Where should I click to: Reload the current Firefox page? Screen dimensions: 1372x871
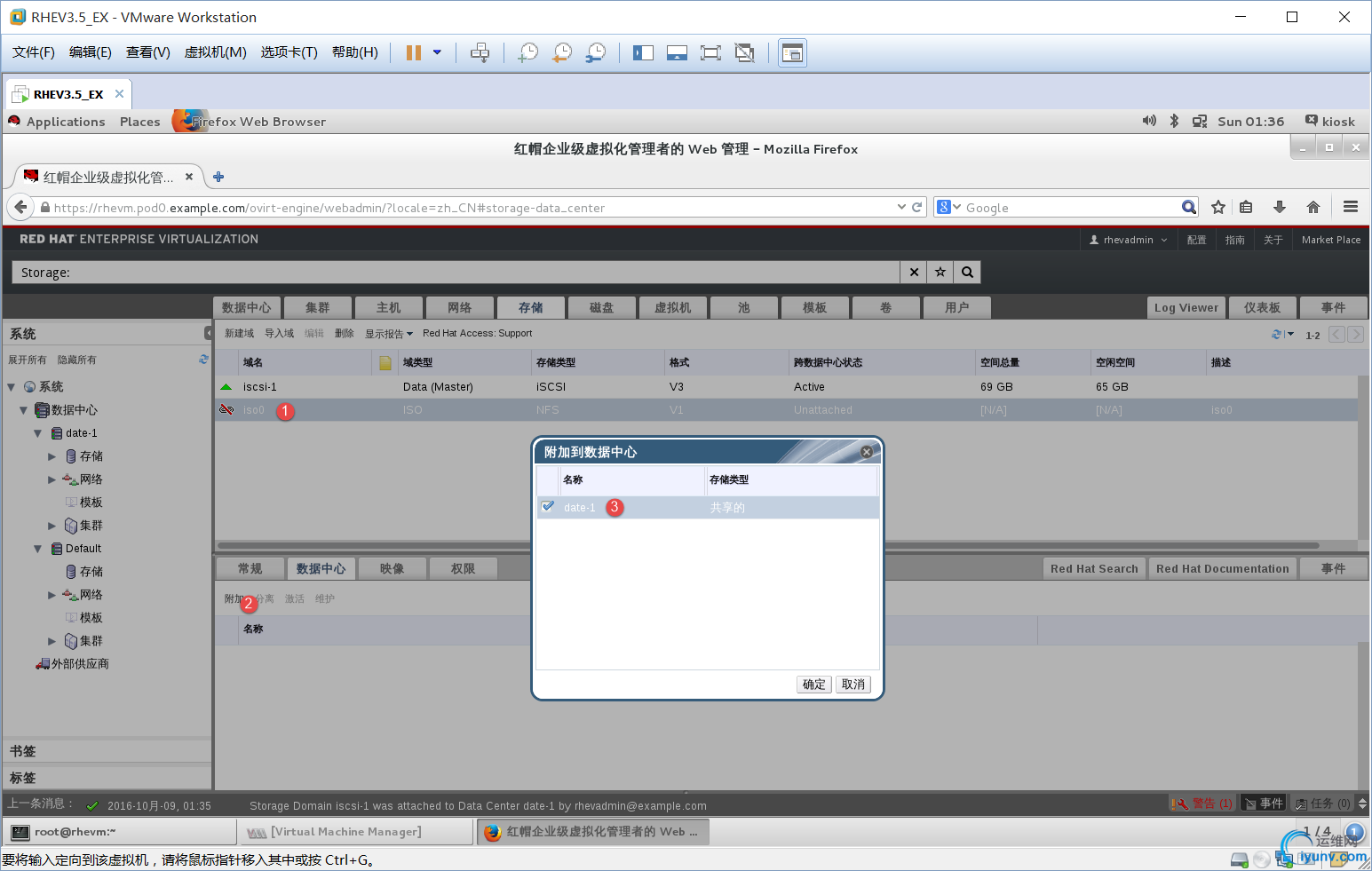click(x=917, y=207)
